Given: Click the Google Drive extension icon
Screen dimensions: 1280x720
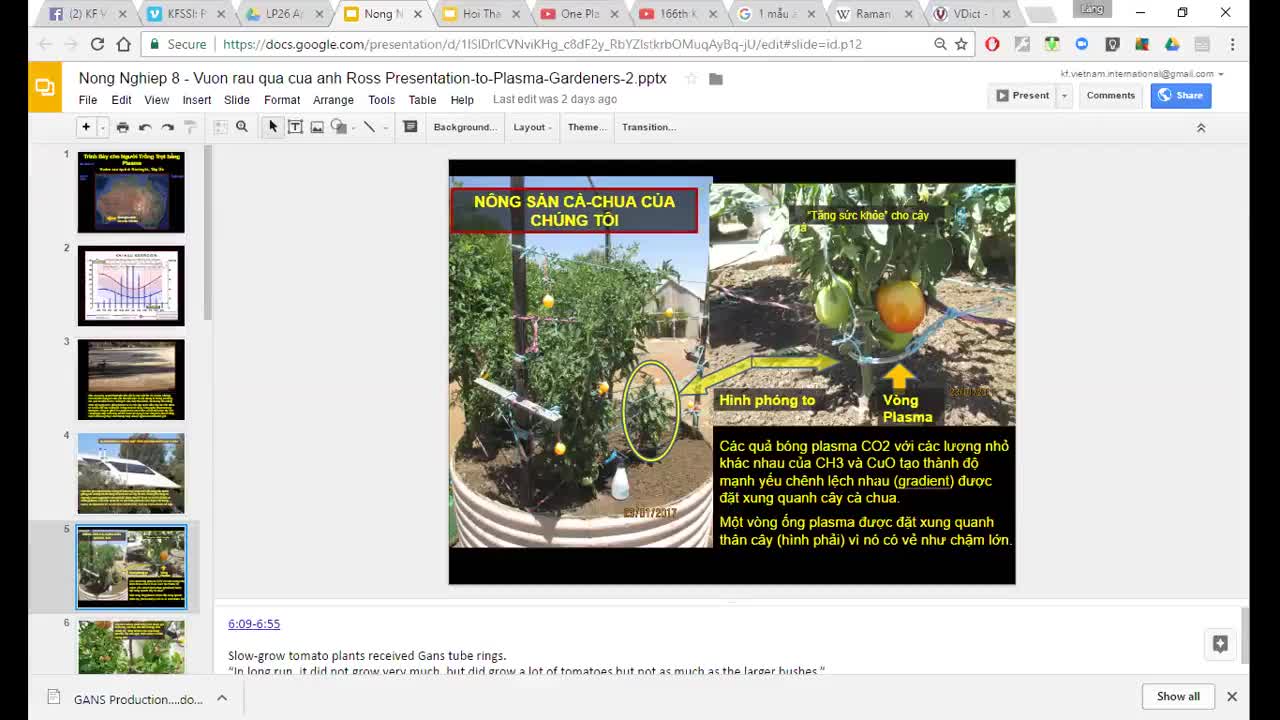Looking at the screenshot, I should pos(1172,44).
